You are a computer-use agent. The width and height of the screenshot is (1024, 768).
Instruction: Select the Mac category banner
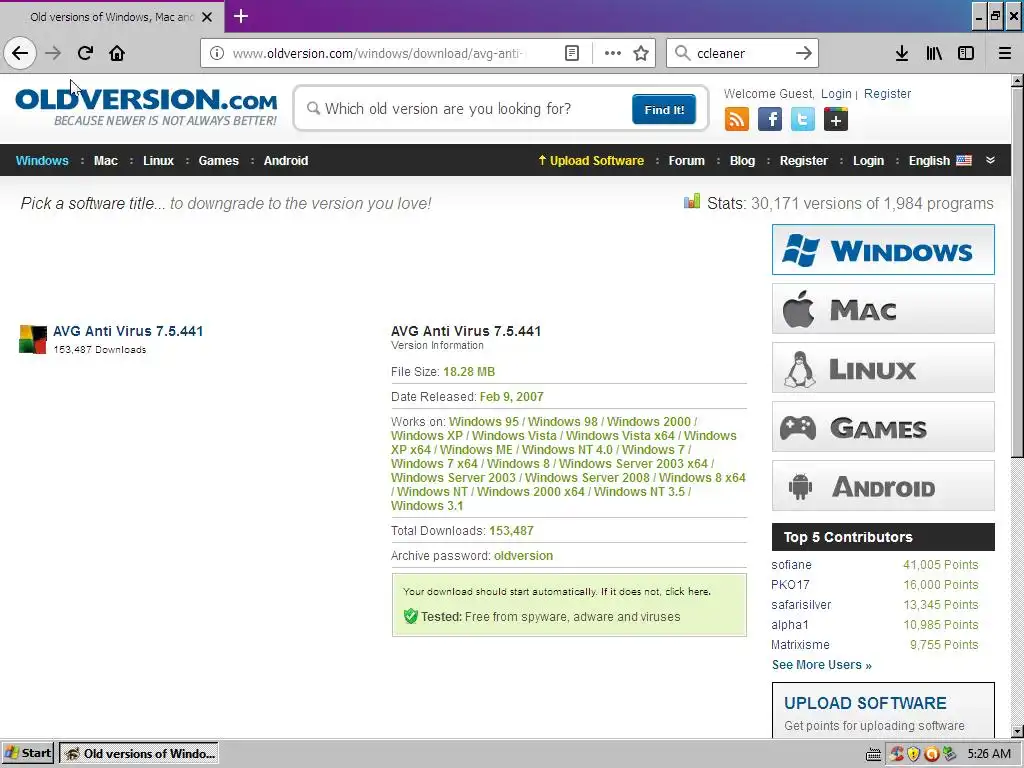click(883, 309)
